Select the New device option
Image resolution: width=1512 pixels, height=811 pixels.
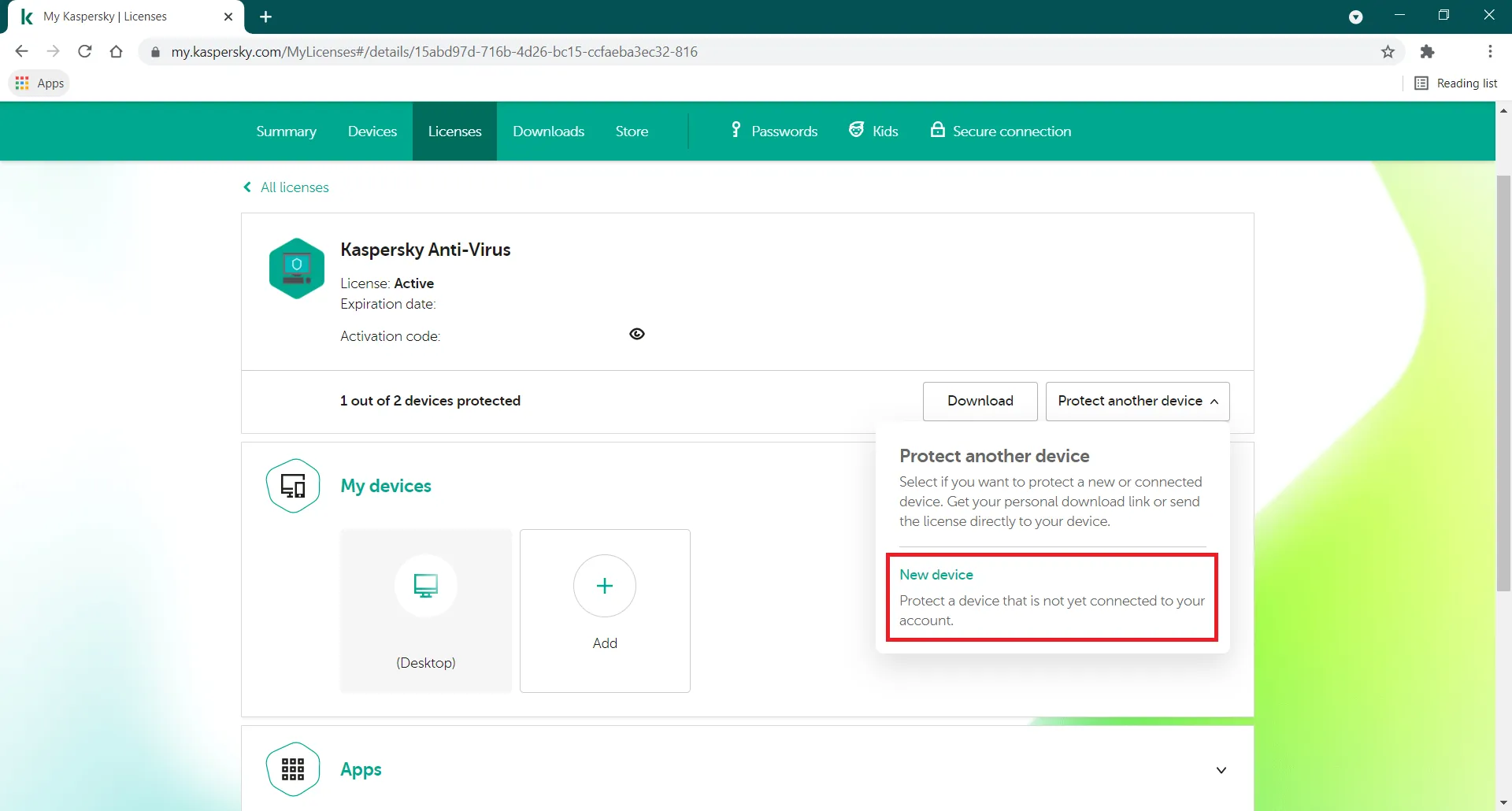coord(1051,597)
